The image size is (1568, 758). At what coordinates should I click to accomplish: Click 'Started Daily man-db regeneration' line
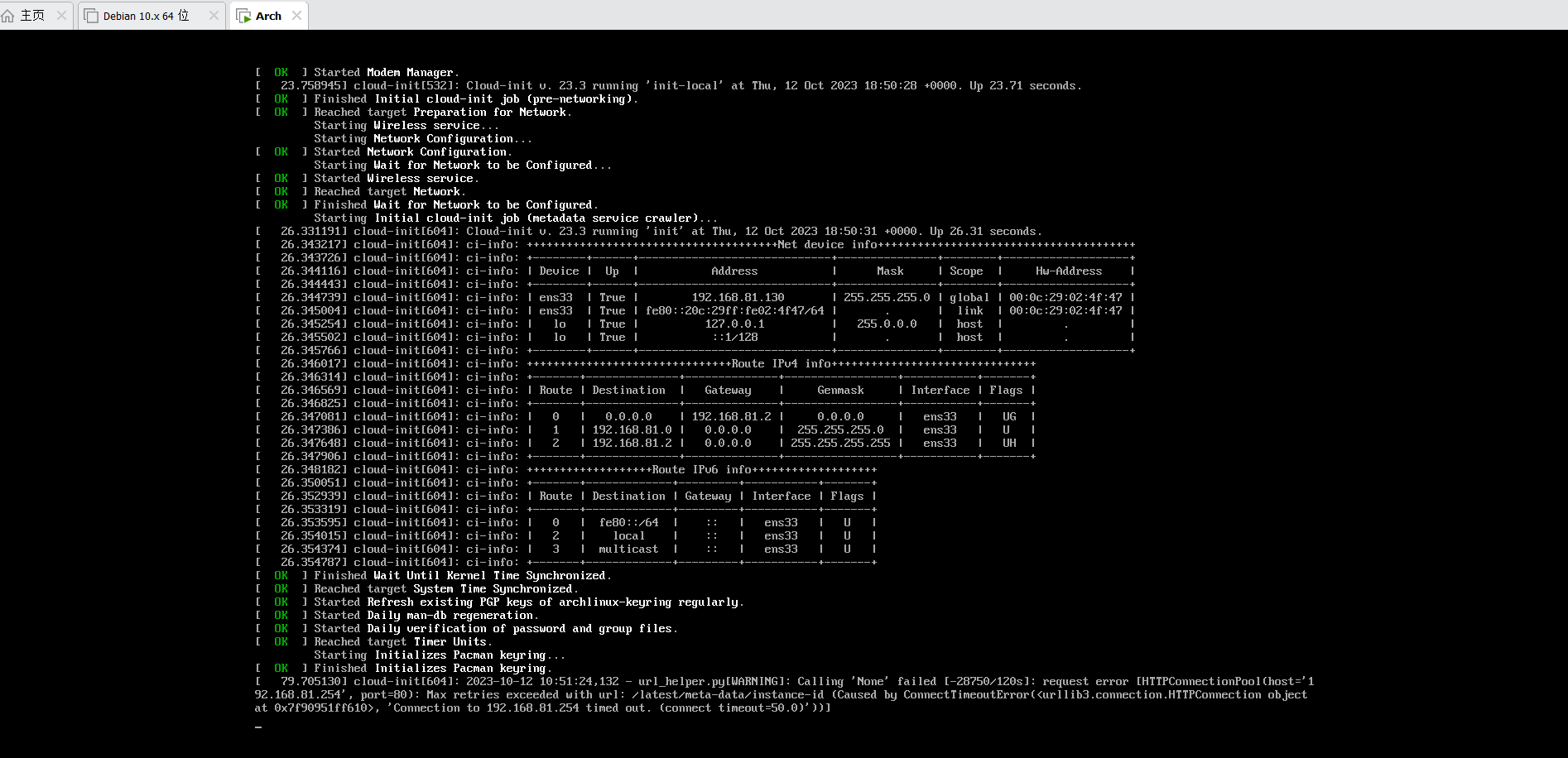[397, 616]
